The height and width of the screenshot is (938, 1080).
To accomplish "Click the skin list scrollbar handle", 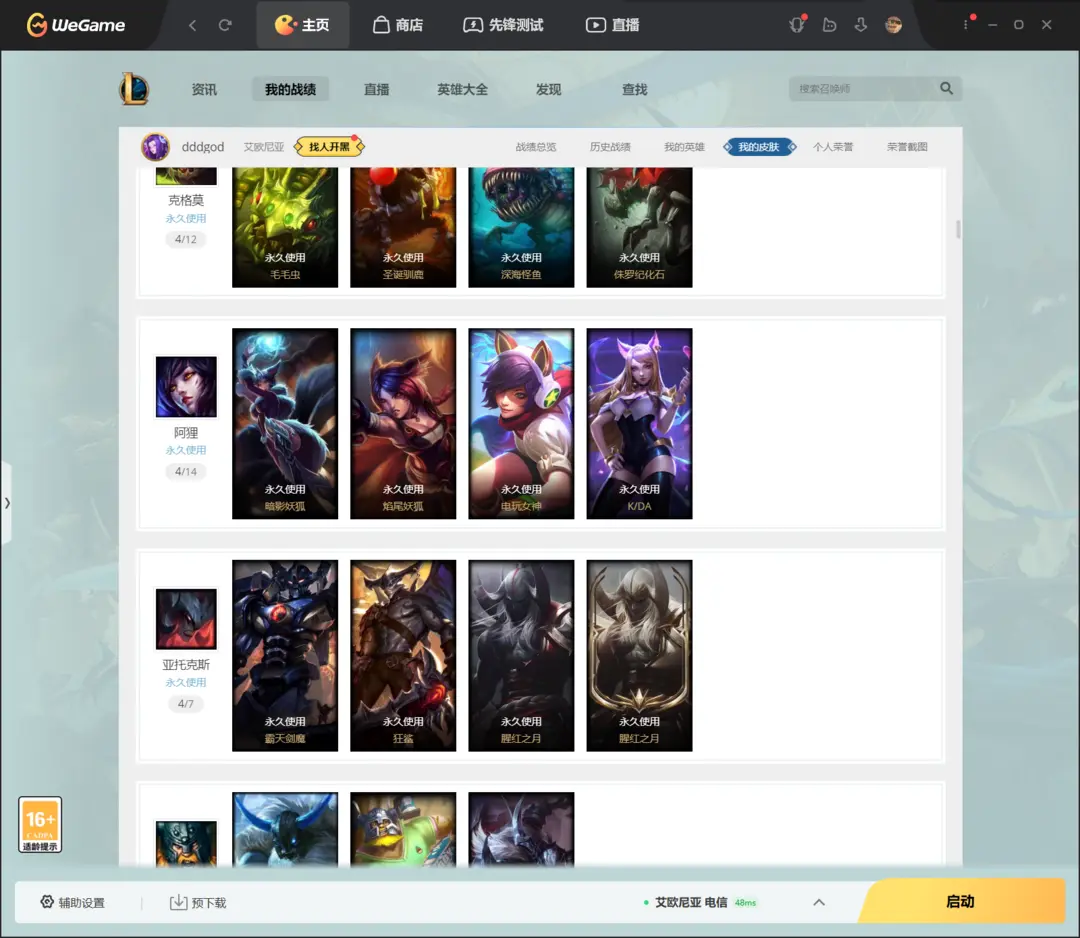I will coord(958,229).
